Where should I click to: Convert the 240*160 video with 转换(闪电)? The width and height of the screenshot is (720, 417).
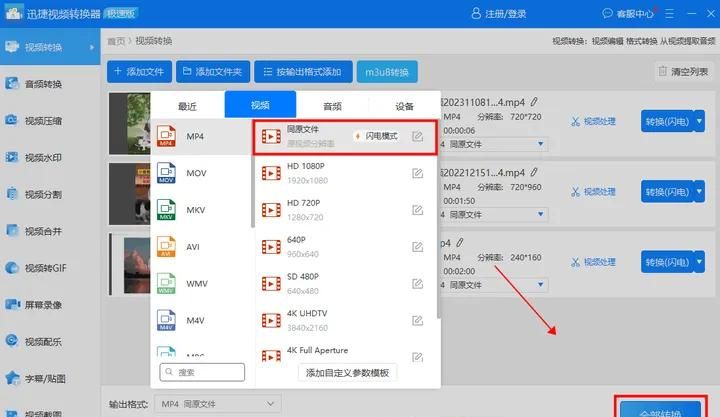coord(667,262)
